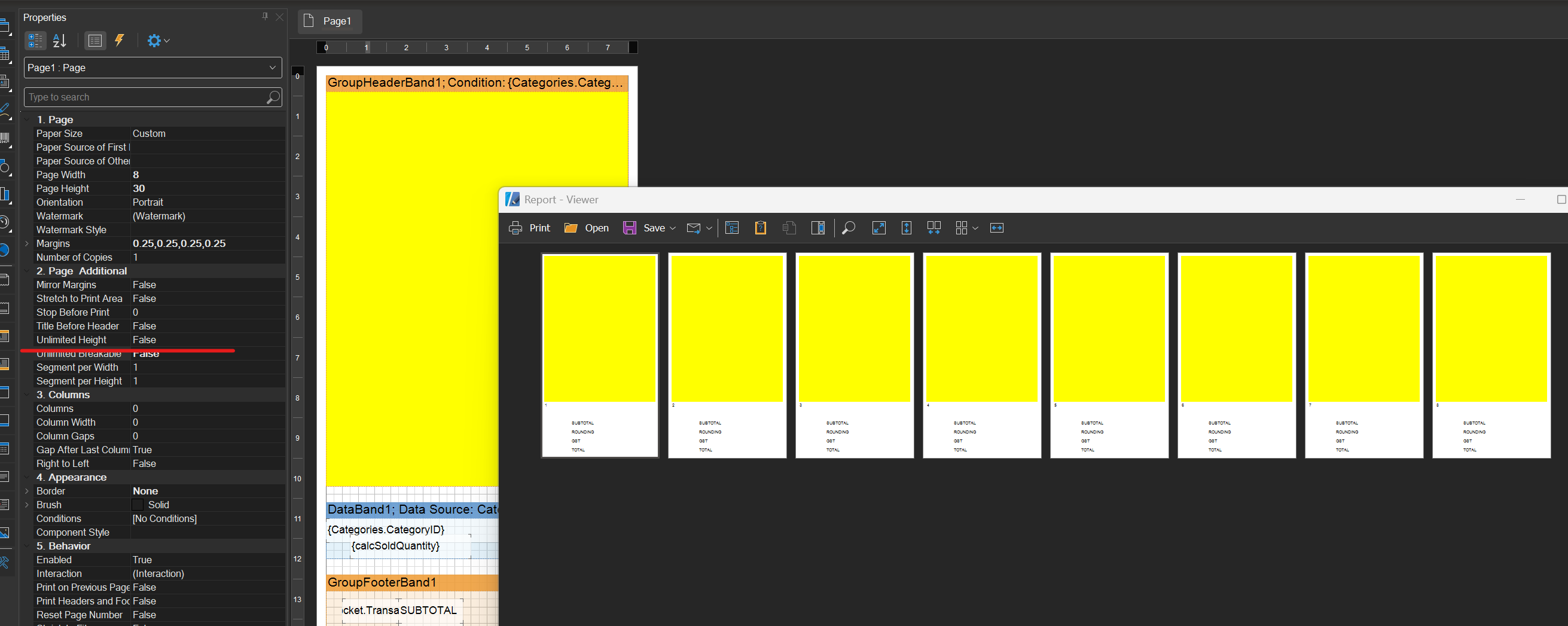Image resolution: width=1568 pixels, height=626 pixels.
Task: Switch Properties to categorized view
Action: click(35, 41)
